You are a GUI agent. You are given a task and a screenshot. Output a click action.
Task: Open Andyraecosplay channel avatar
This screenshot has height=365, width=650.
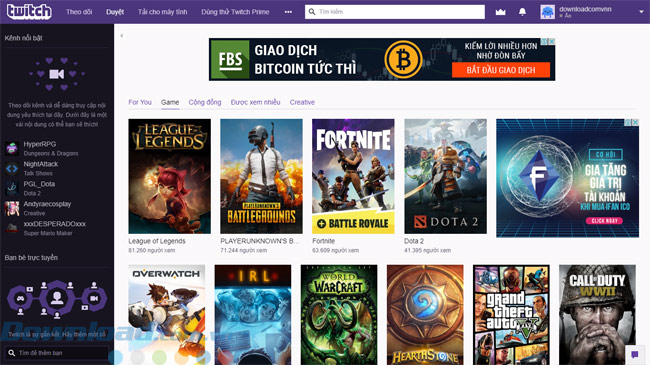point(12,208)
